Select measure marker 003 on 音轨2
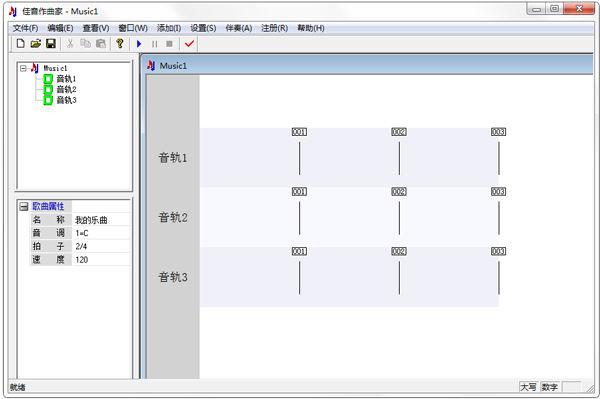Image resolution: width=600 pixels, height=399 pixels. click(498, 192)
